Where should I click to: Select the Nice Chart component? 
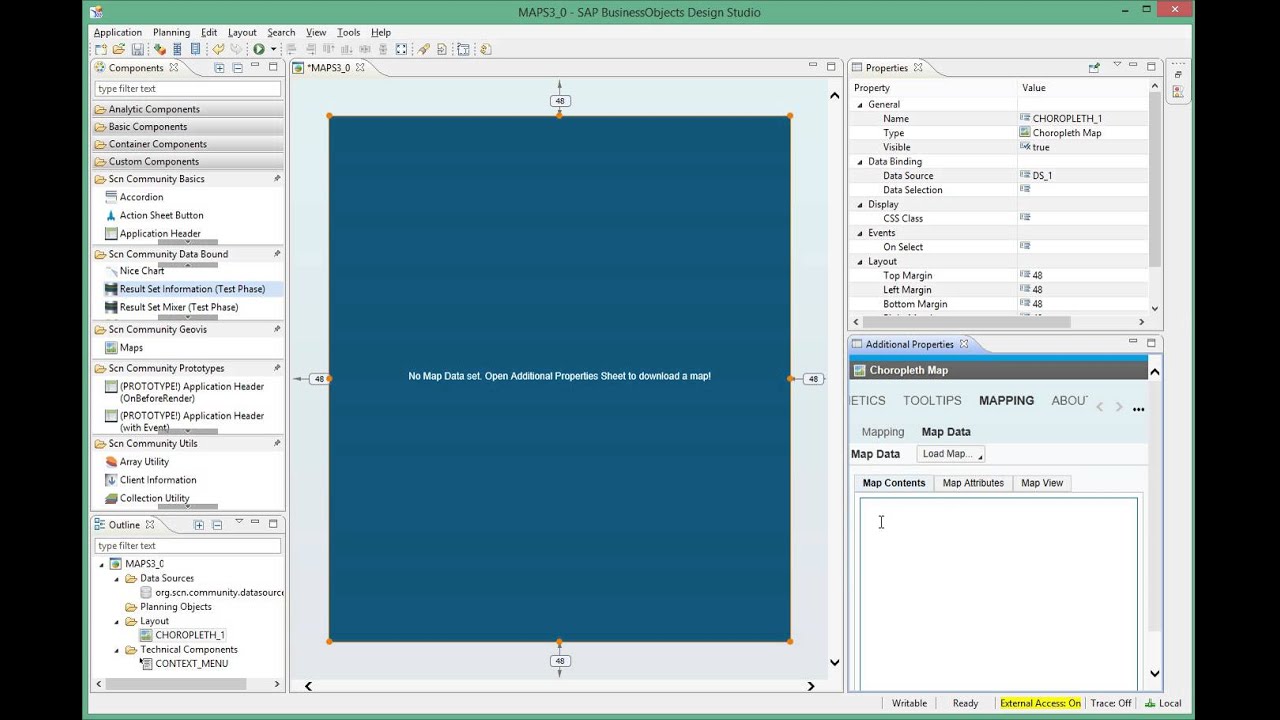(142, 271)
